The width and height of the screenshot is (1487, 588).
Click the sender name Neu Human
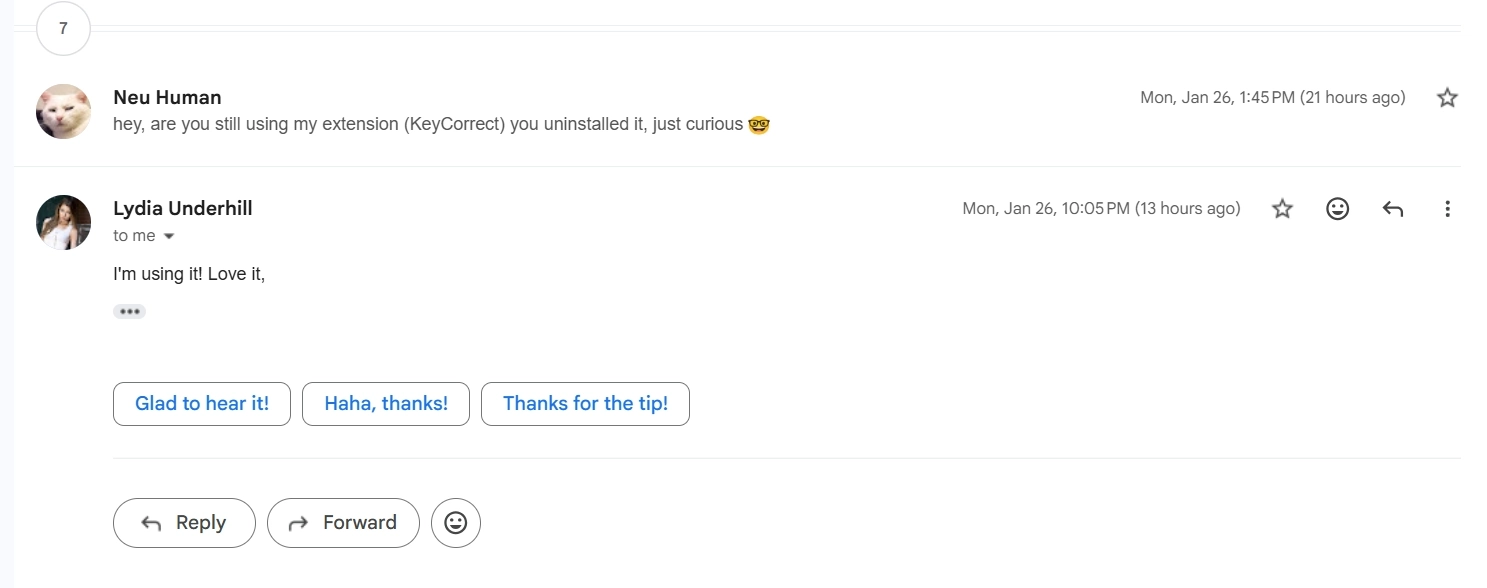point(167,97)
